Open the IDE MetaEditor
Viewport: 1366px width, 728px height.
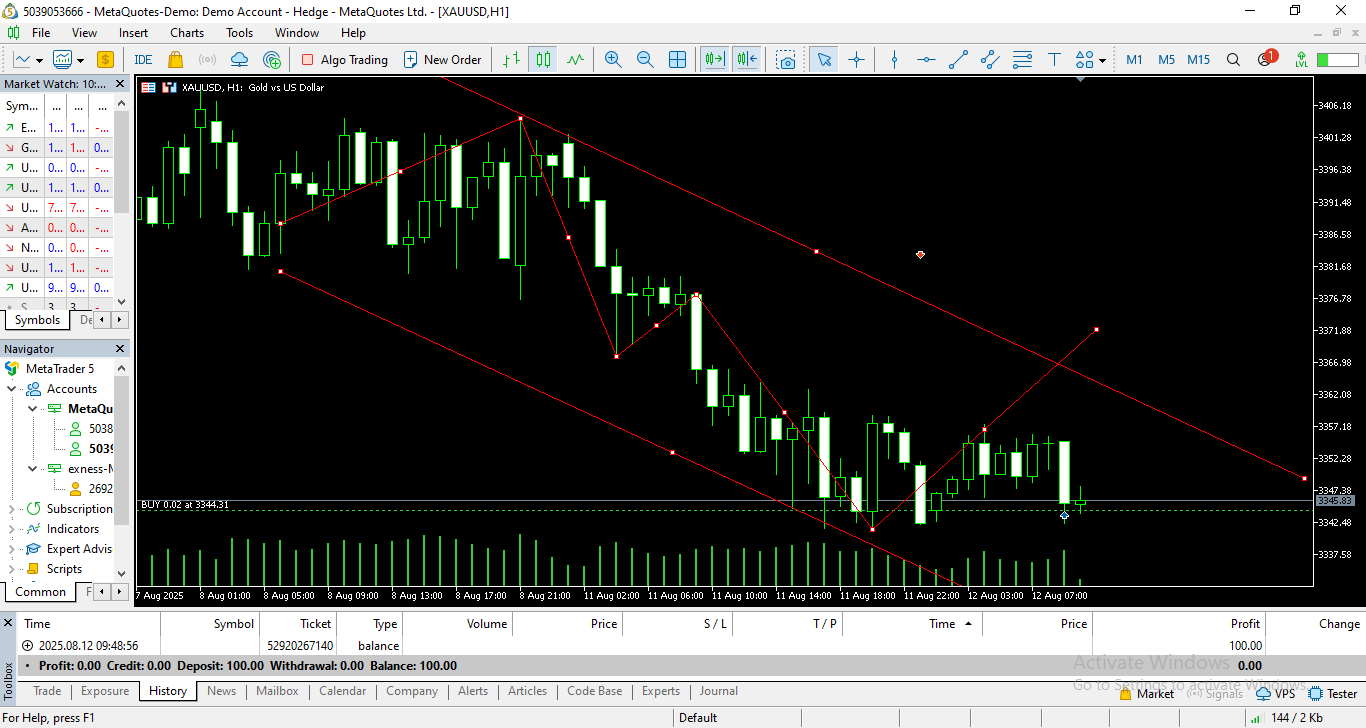pyautogui.click(x=143, y=60)
